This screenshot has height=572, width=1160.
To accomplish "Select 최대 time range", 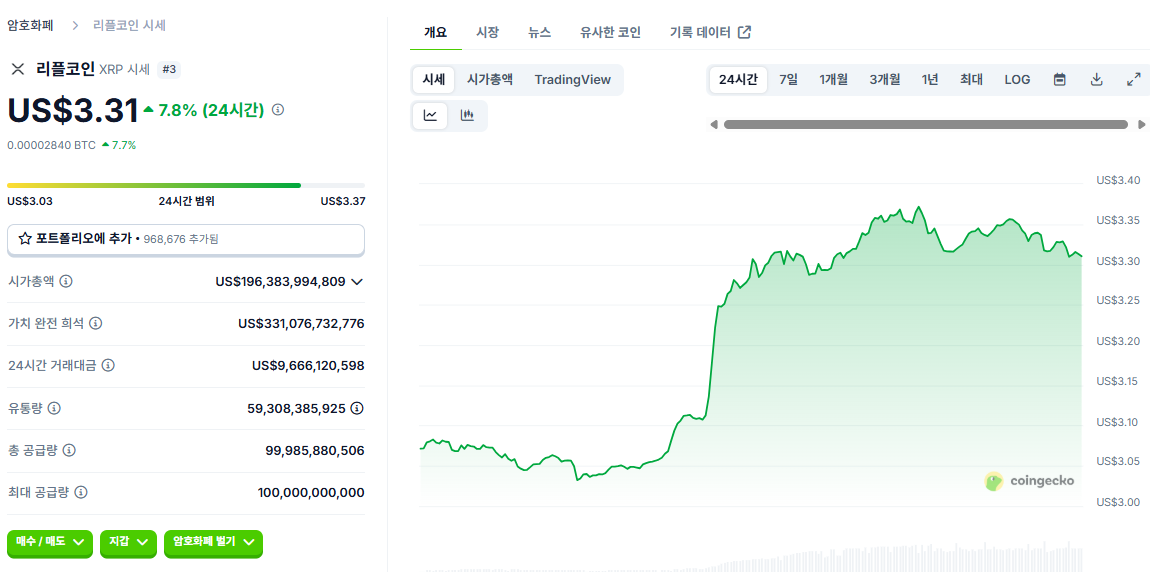I will (971, 80).
